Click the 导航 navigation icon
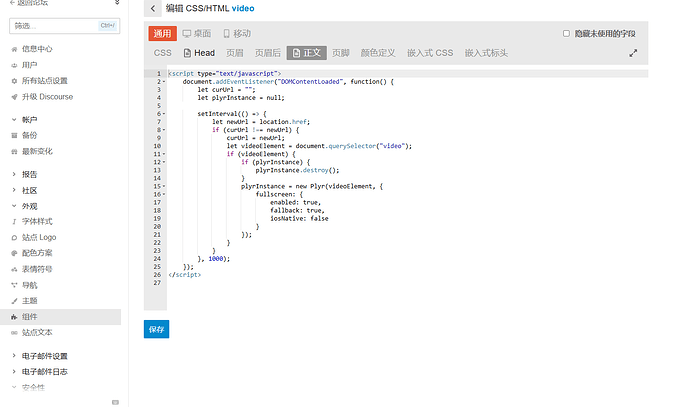Image resolution: width=690 pixels, height=407 pixels. coord(14,285)
